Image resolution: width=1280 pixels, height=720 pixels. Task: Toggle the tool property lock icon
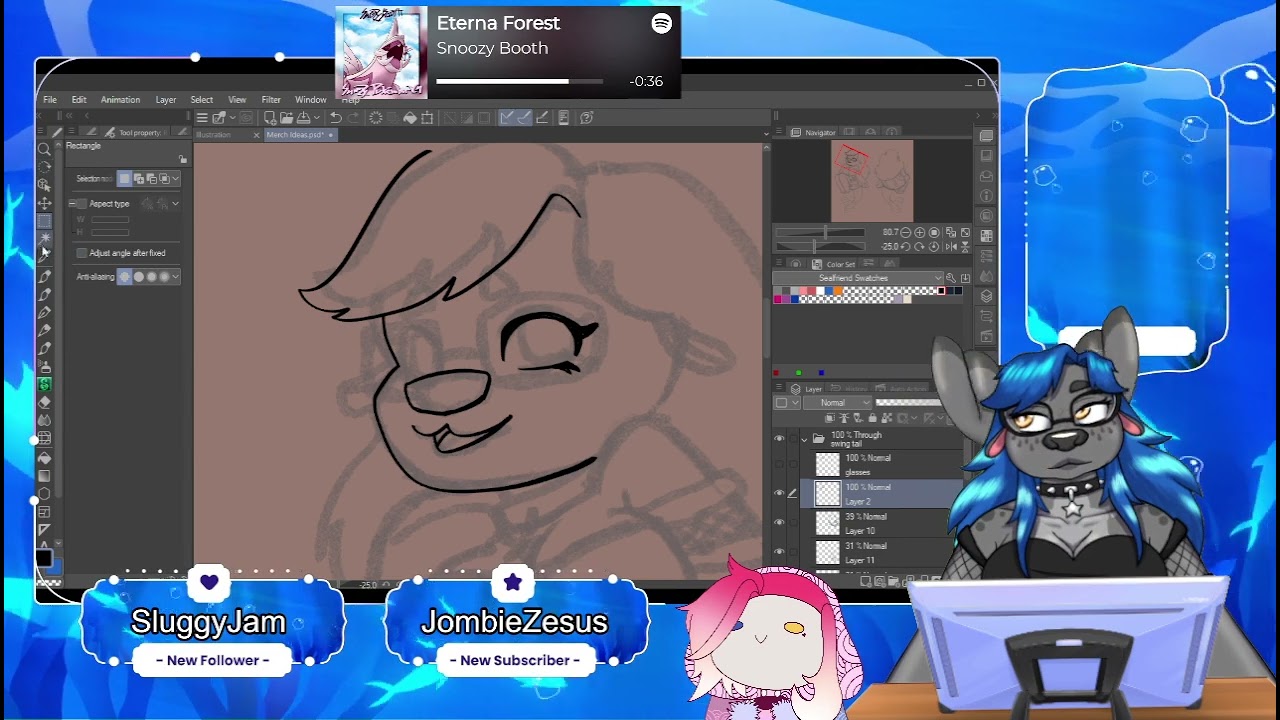click(183, 159)
